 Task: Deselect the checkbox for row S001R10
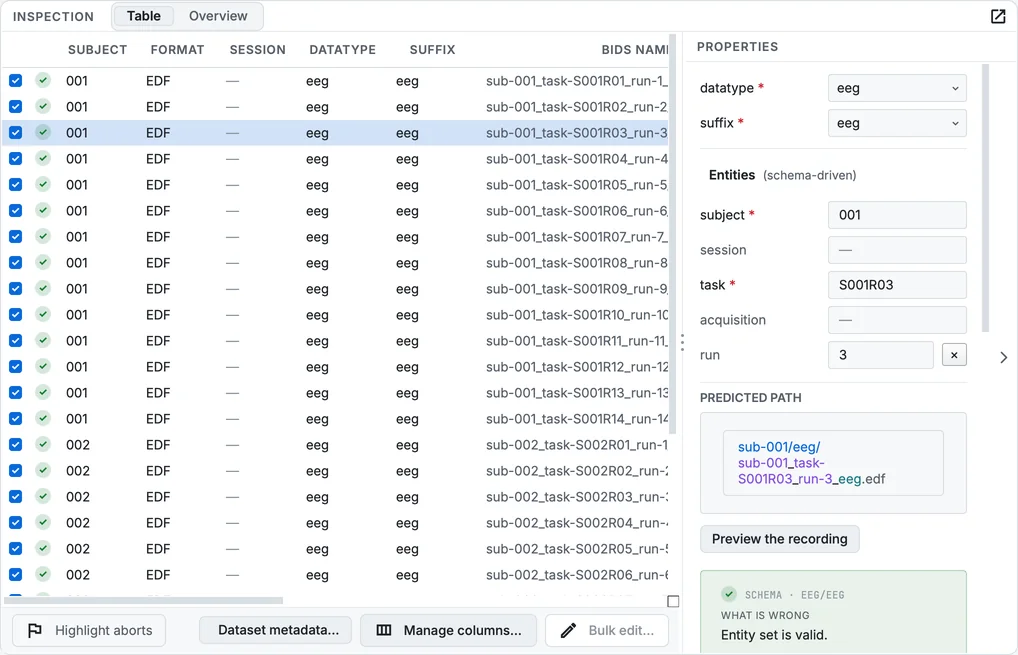(x=16, y=314)
